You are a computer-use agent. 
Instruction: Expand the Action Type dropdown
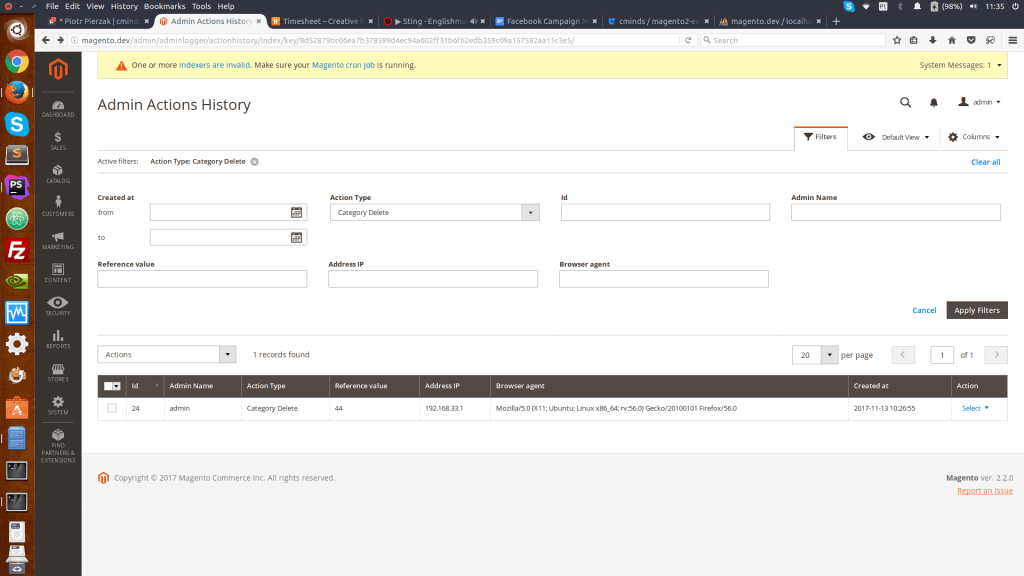coord(530,212)
